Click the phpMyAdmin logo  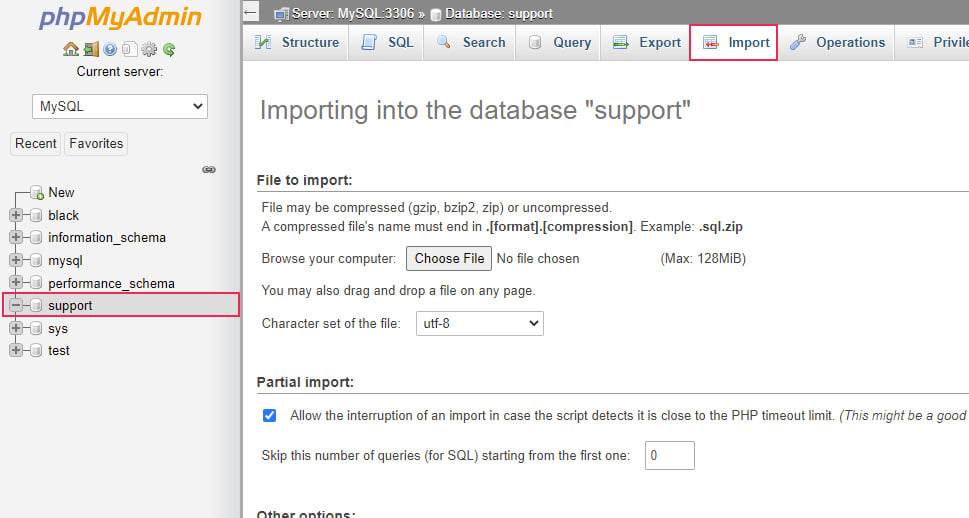click(x=120, y=17)
